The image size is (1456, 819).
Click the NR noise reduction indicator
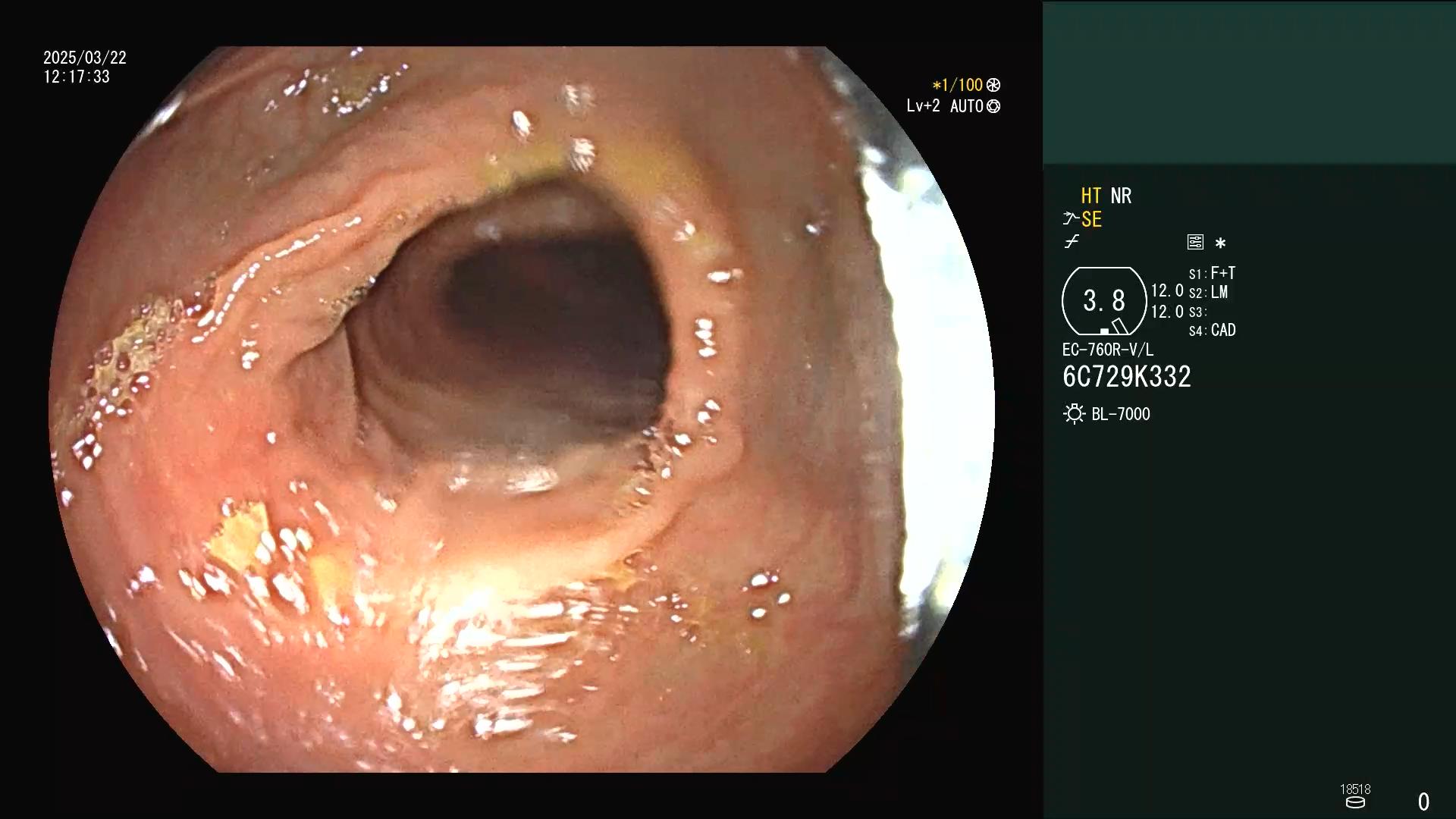[x=1121, y=196]
